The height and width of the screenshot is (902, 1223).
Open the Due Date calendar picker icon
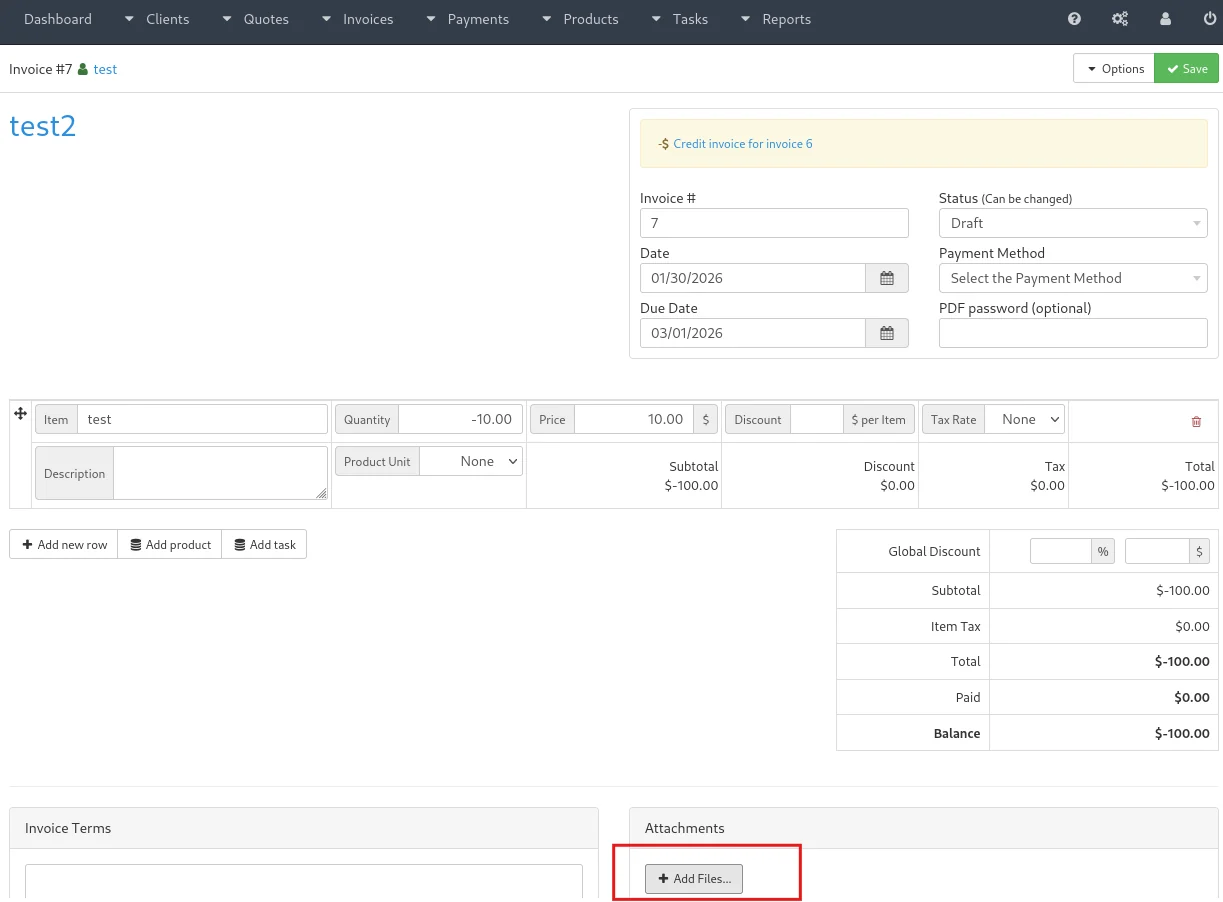tap(887, 333)
